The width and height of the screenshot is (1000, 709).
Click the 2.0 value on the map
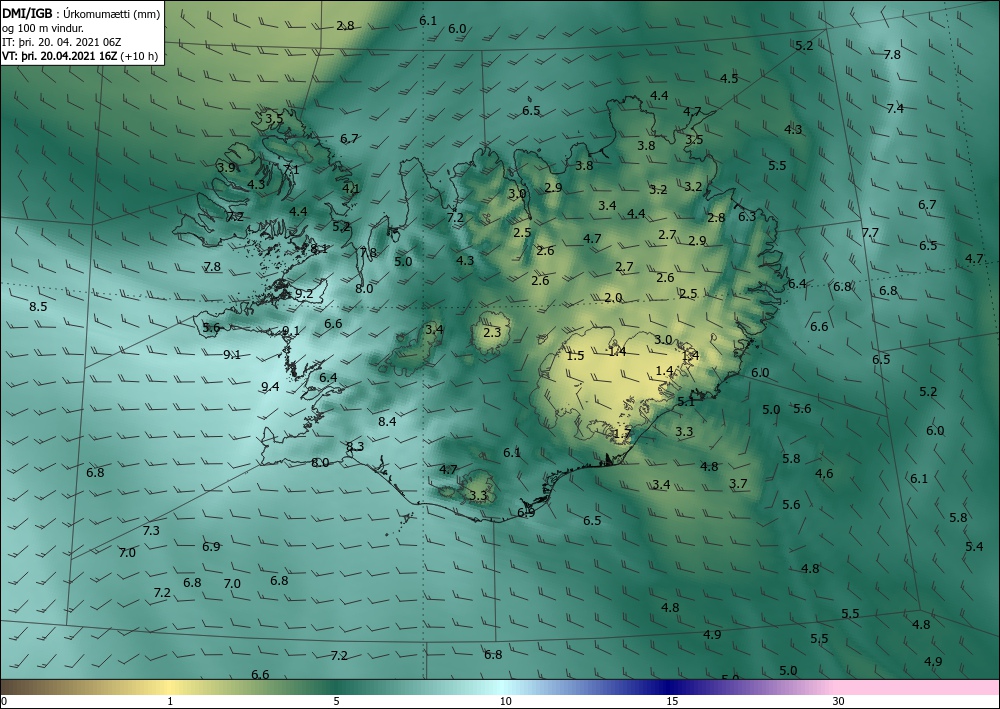pos(613,298)
